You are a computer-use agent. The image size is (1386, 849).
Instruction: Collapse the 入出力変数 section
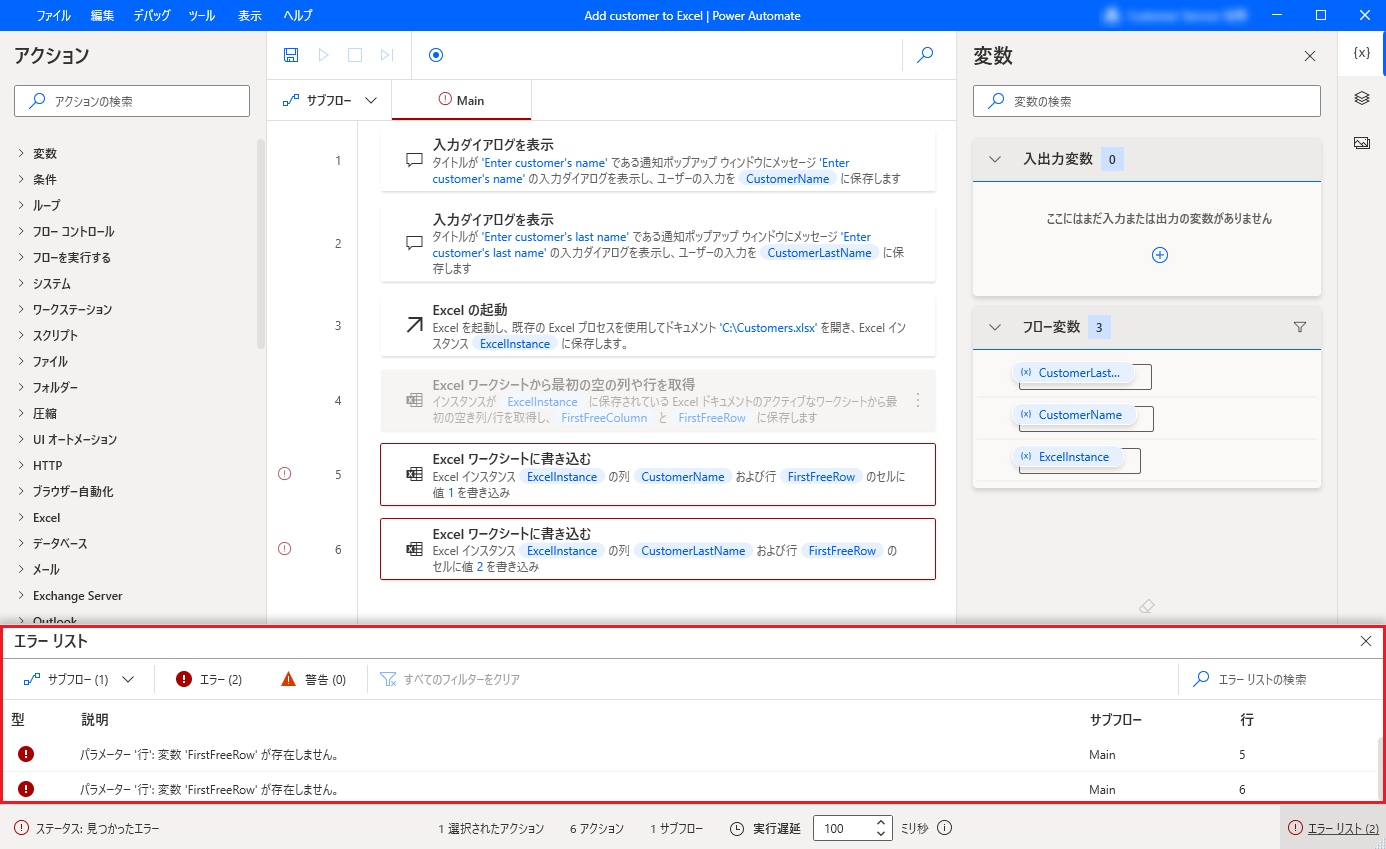coord(995,159)
